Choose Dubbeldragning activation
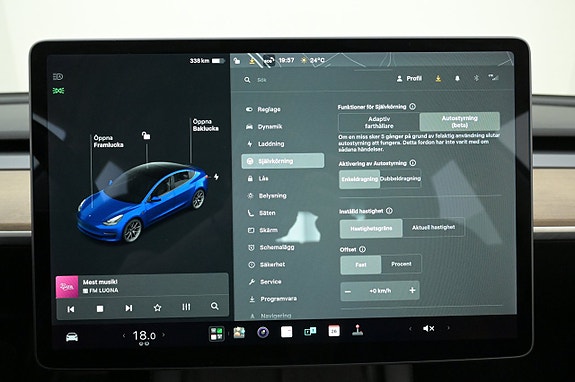The width and height of the screenshot is (575, 382). (400, 179)
